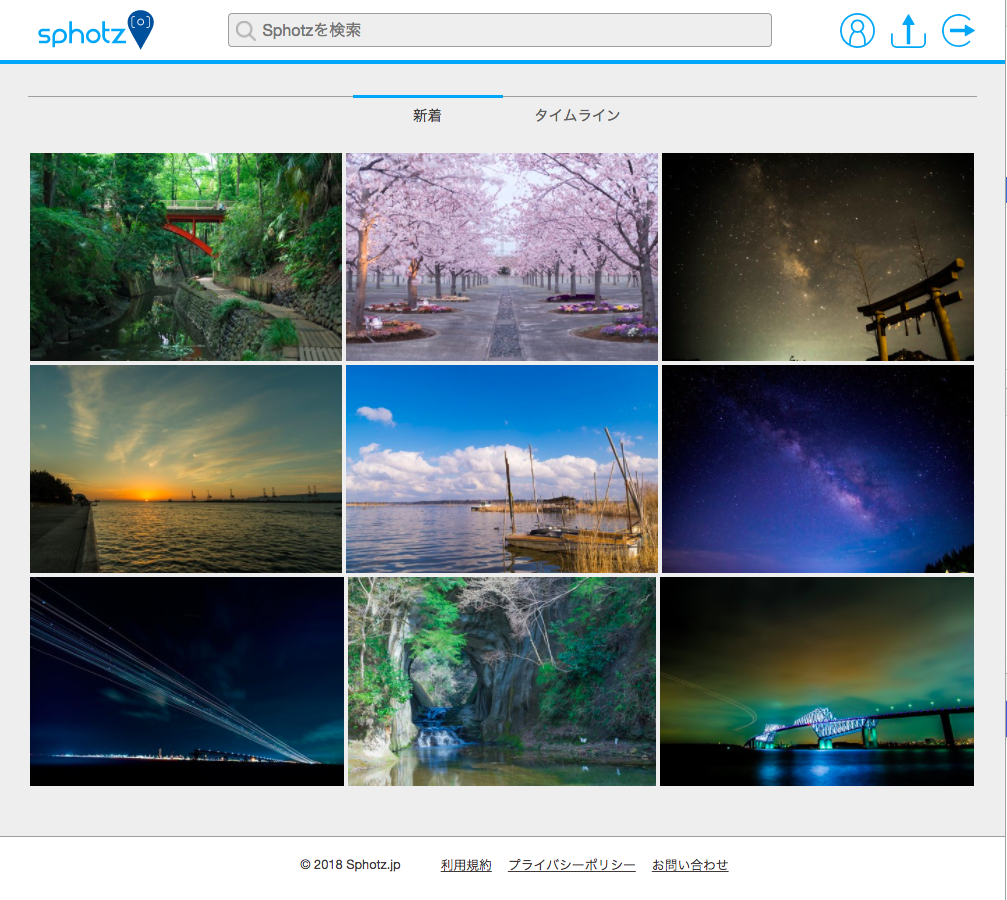Click the Sphotzを検索 search field
Screen dimensions: 1007x900
[500, 30]
